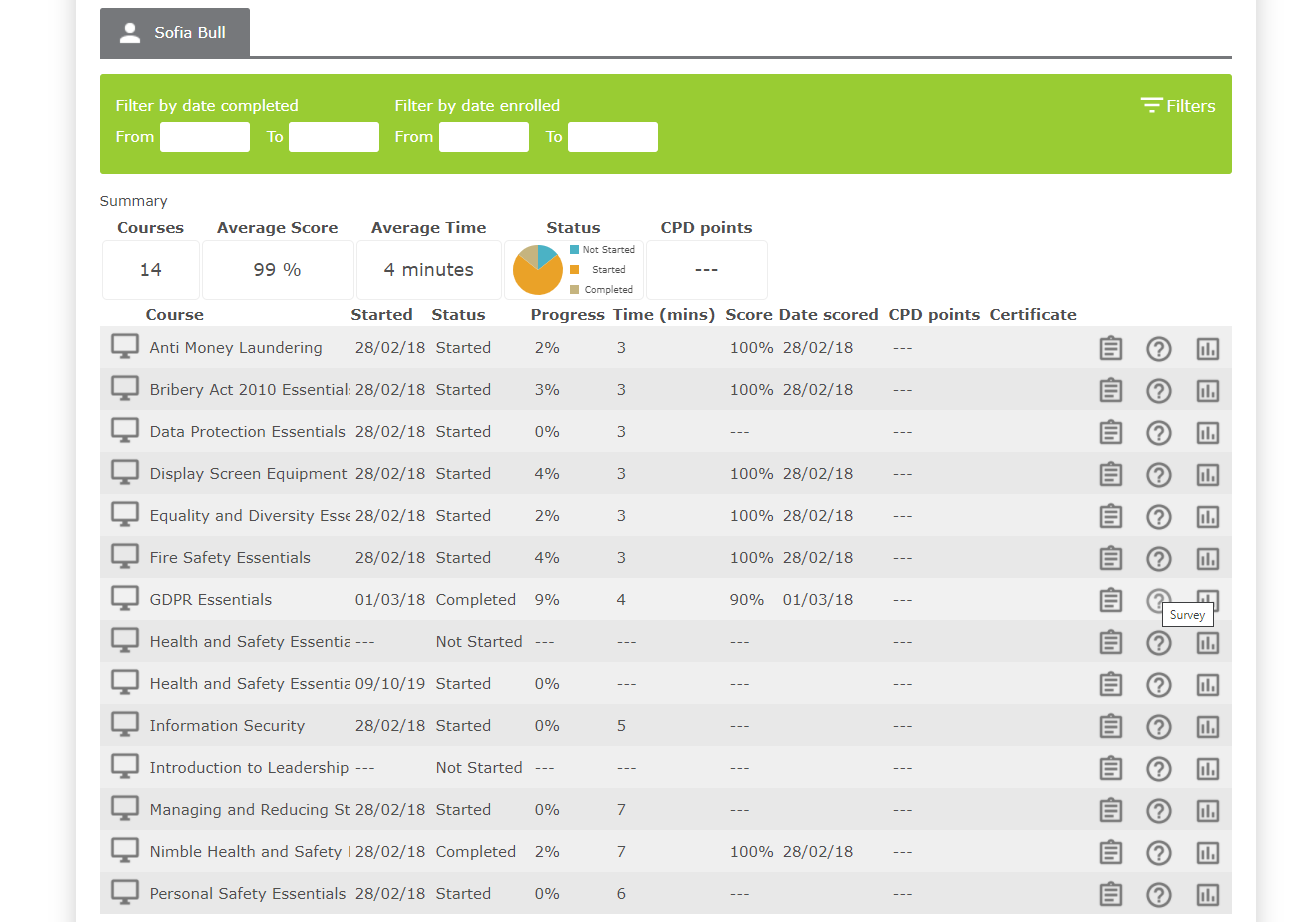1290x922 pixels.
Task: Open the Anti Money Laundering course link
Action: (236, 347)
